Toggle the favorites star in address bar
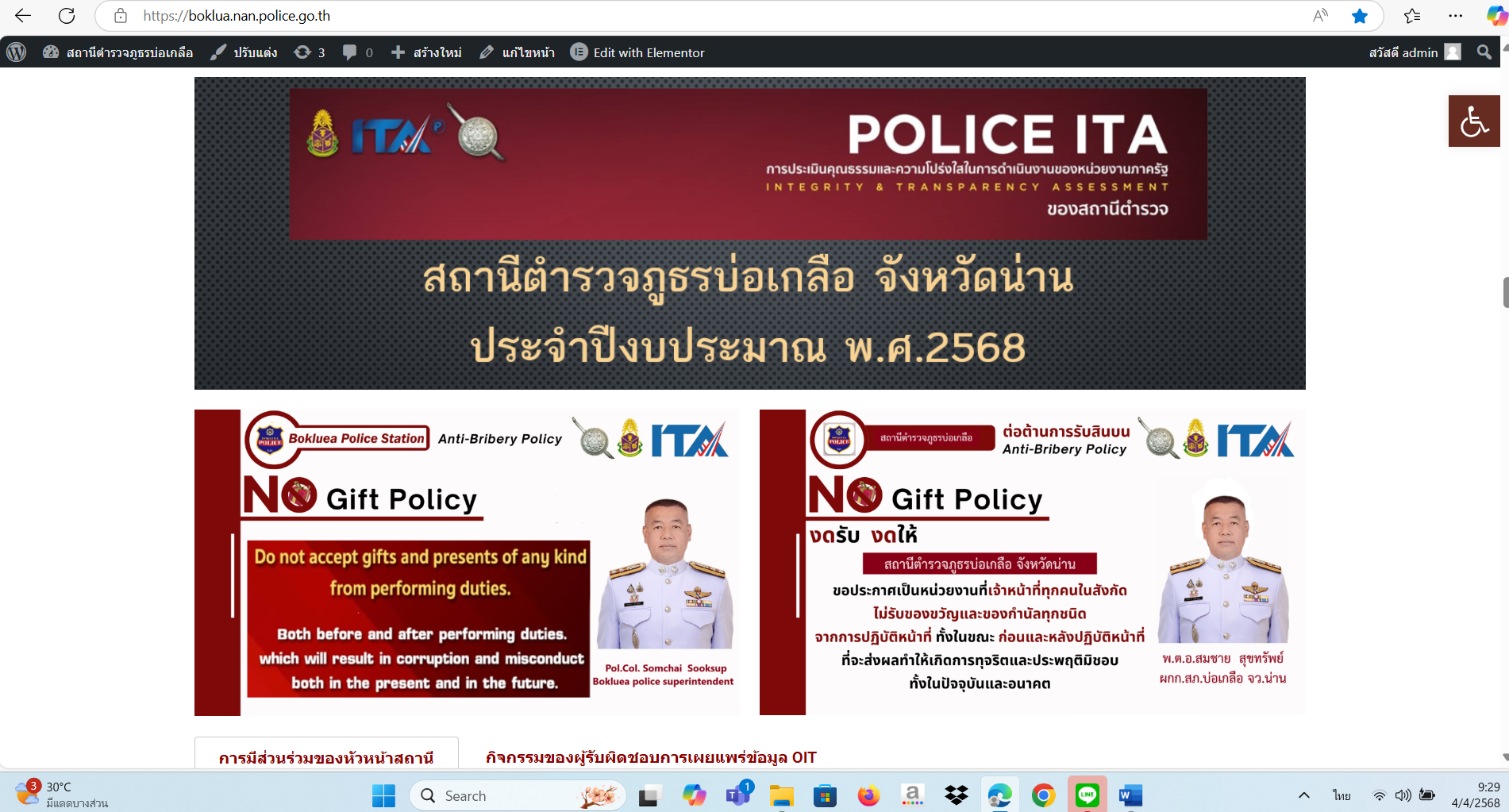Image resolution: width=1509 pixels, height=812 pixels. (x=1360, y=16)
